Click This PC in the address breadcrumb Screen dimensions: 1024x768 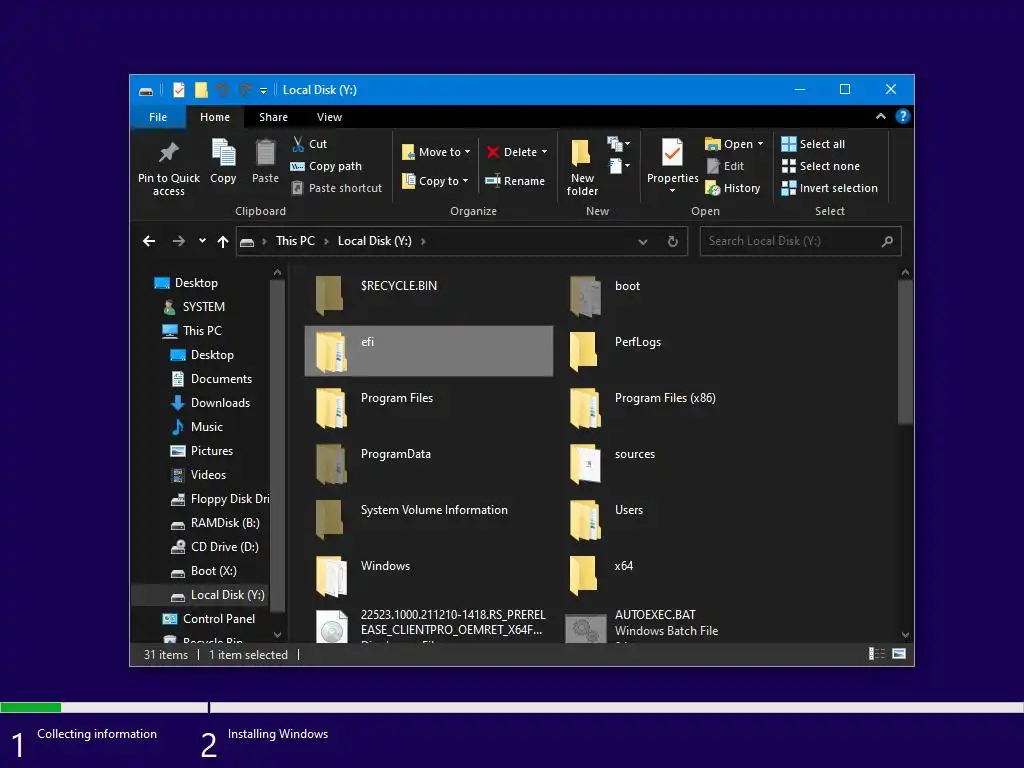[295, 241]
